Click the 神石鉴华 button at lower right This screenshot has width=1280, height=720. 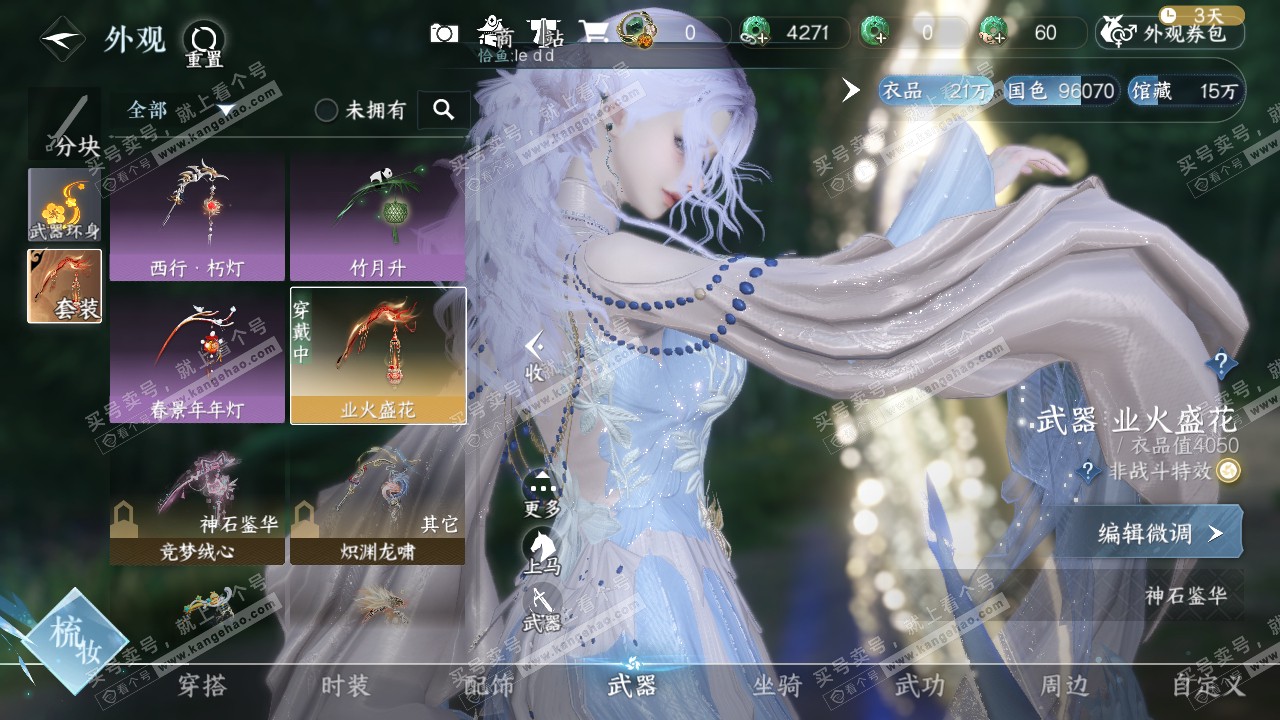pyautogui.click(x=1186, y=596)
